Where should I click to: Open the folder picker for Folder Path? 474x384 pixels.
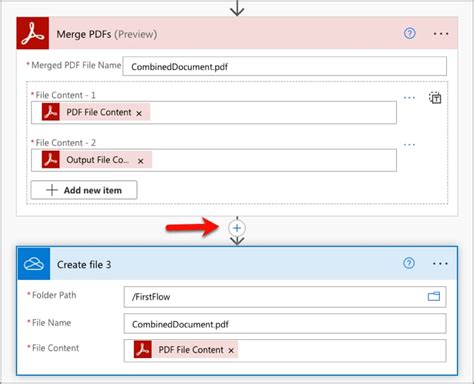click(x=434, y=296)
